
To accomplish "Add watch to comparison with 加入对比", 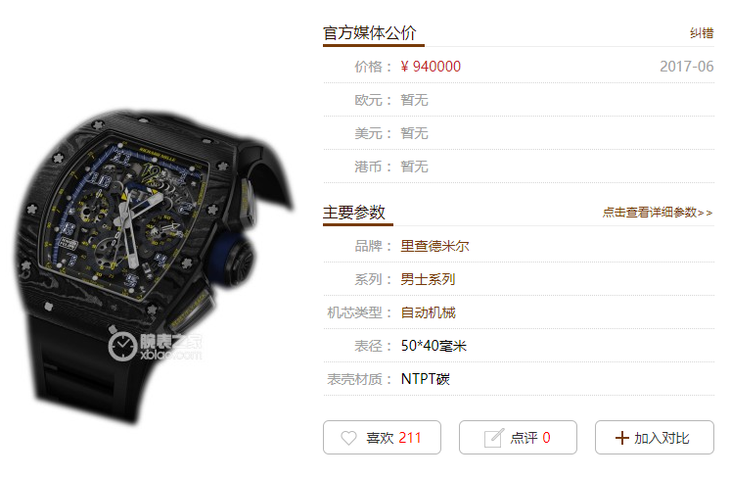I will pyautogui.click(x=654, y=438).
